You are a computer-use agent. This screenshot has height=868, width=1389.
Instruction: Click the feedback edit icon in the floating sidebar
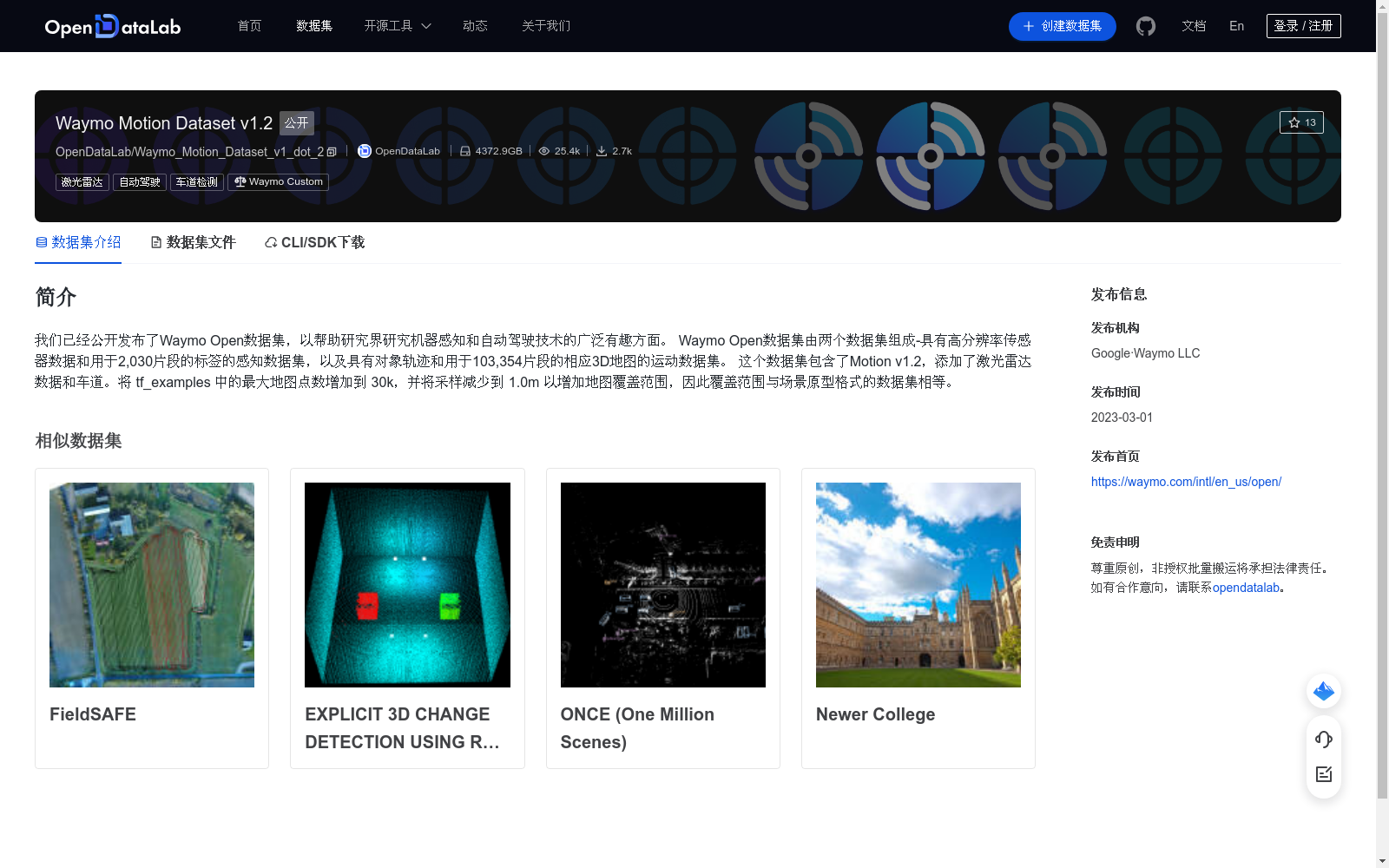1323,774
